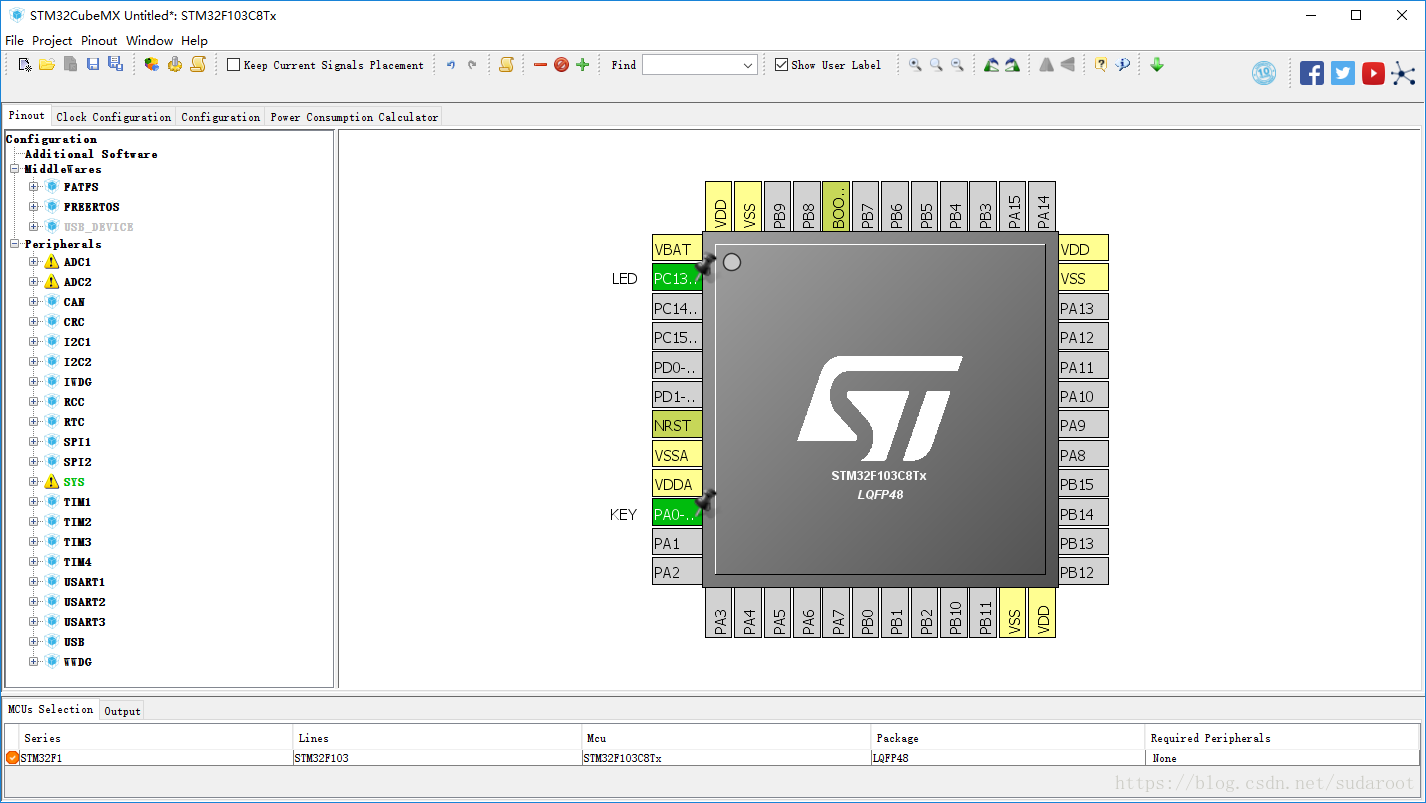Click the green PA0 KEY pin
The height and width of the screenshot is (803, 1426).
click(677, 514)
